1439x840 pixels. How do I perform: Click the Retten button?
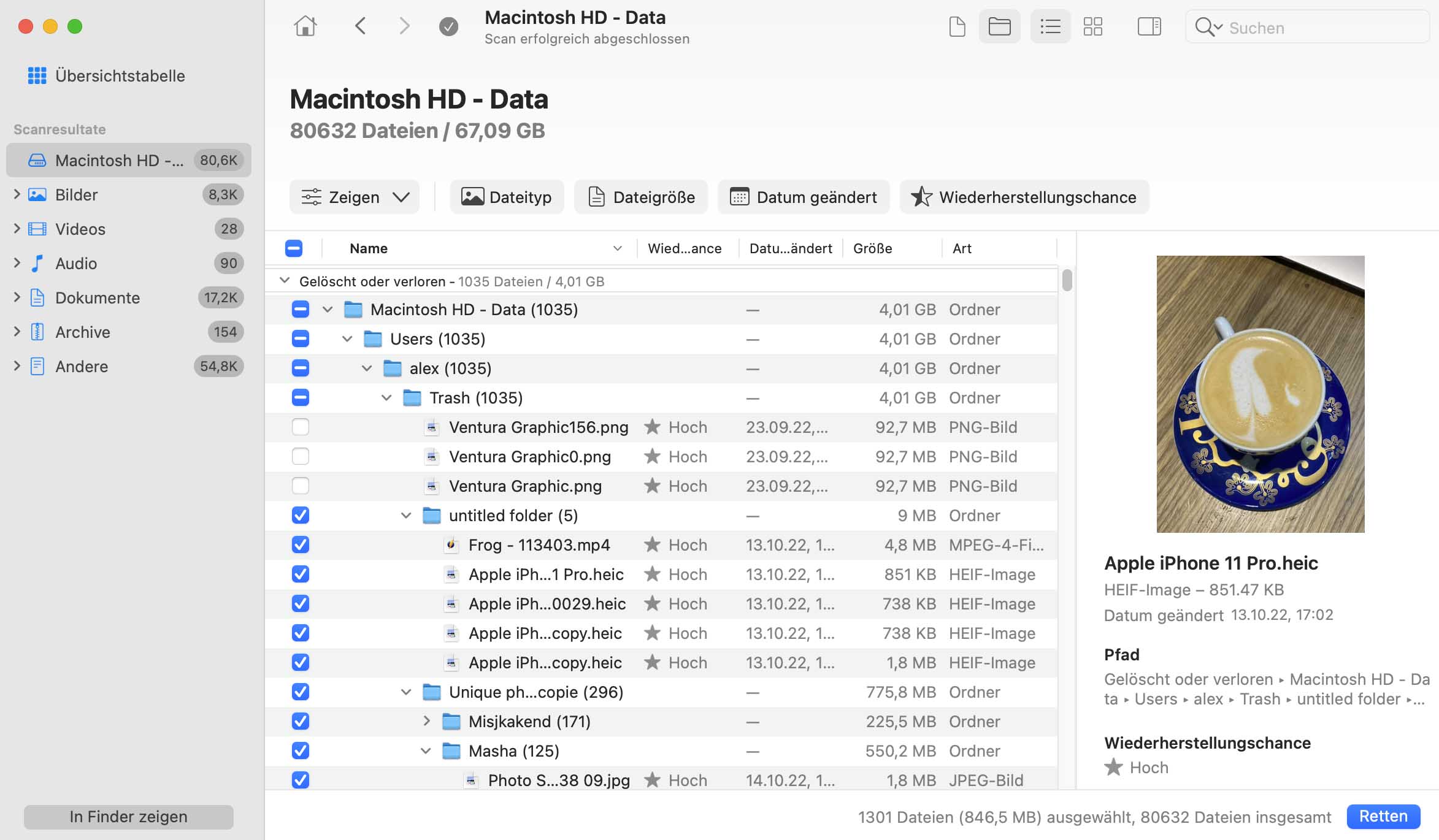(x=1383, y=816)
